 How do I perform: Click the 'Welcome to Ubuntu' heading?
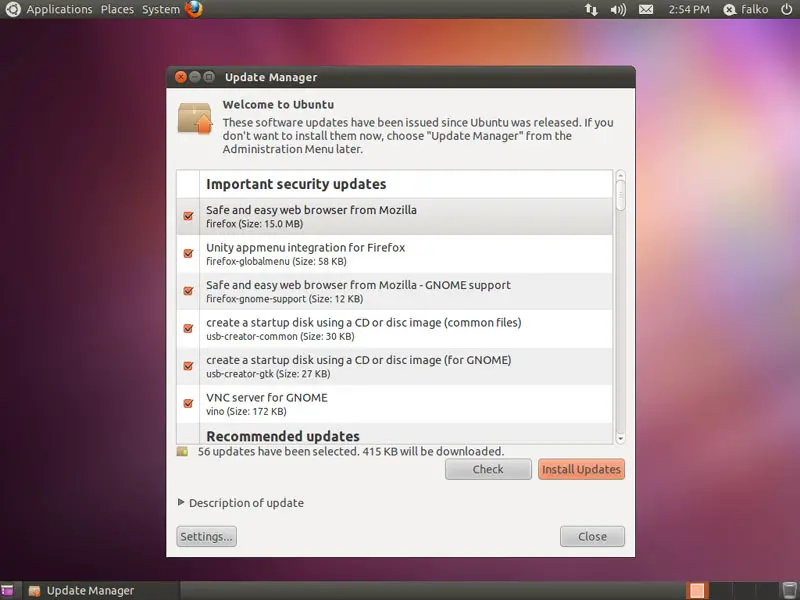pyautogui.click(x=278, y=105)
